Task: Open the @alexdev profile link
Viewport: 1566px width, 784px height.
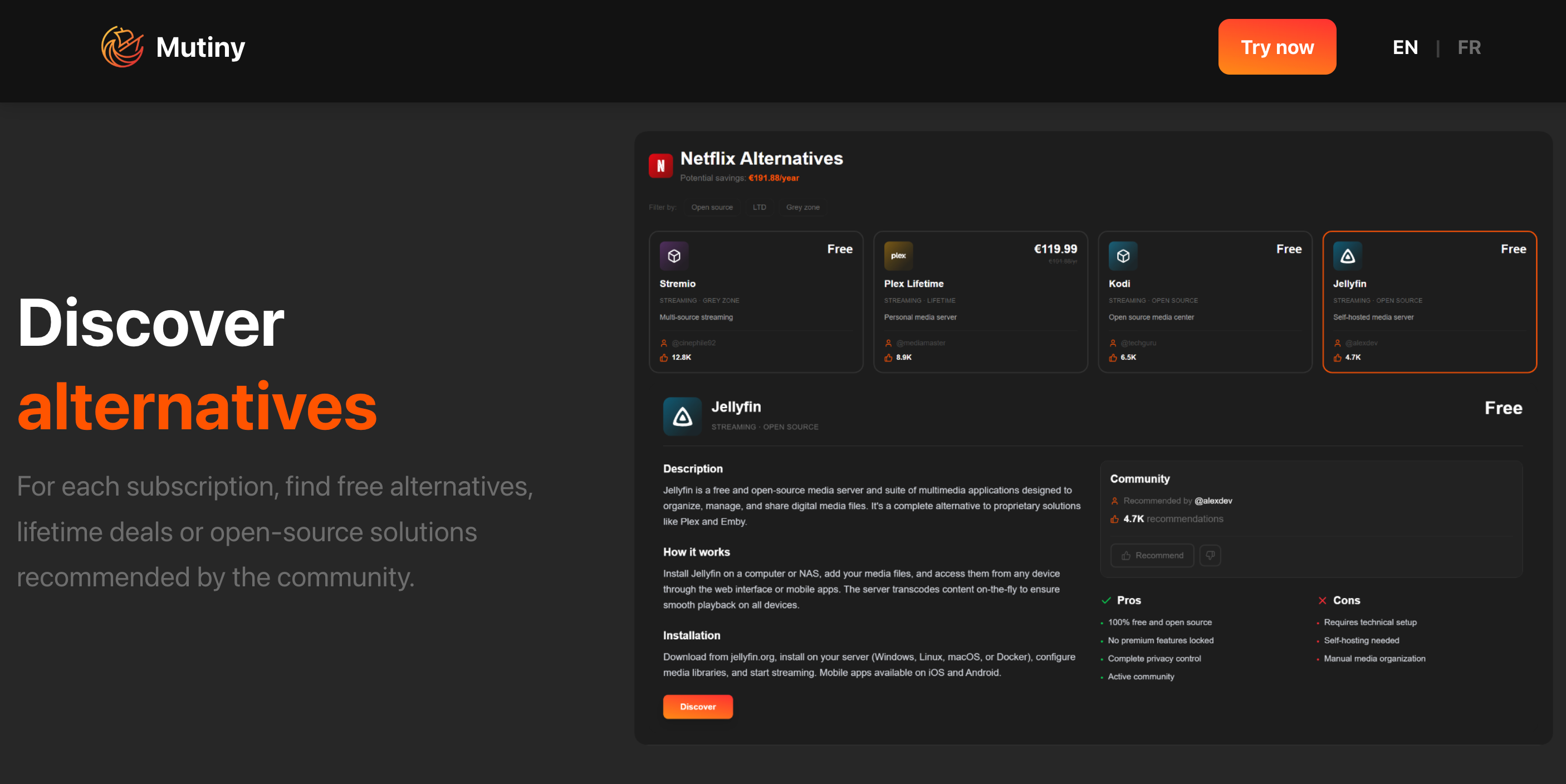Action: [1213, 501]
